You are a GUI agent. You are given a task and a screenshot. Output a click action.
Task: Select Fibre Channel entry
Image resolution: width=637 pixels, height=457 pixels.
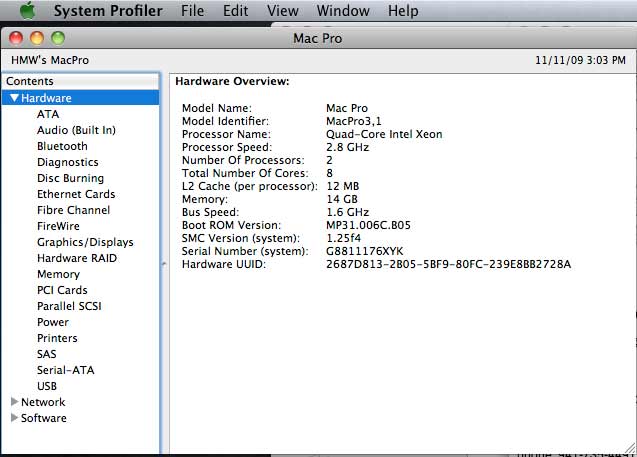(x=74, y=210)
